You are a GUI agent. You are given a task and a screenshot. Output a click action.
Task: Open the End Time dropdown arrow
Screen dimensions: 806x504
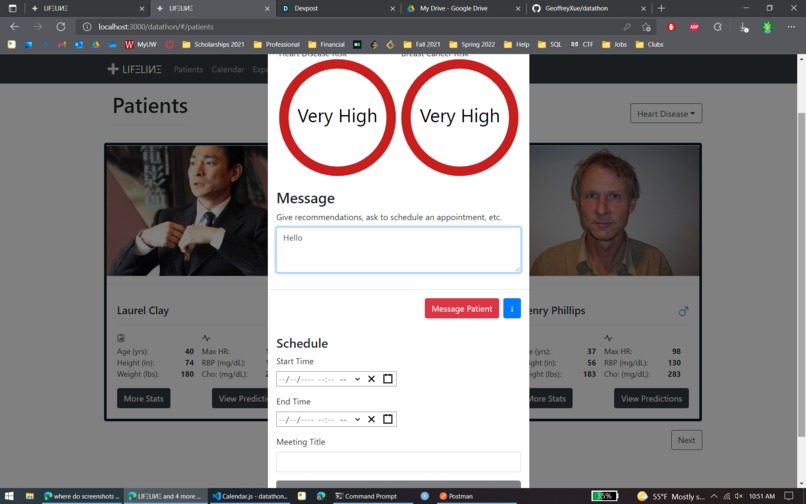(357, 419)
